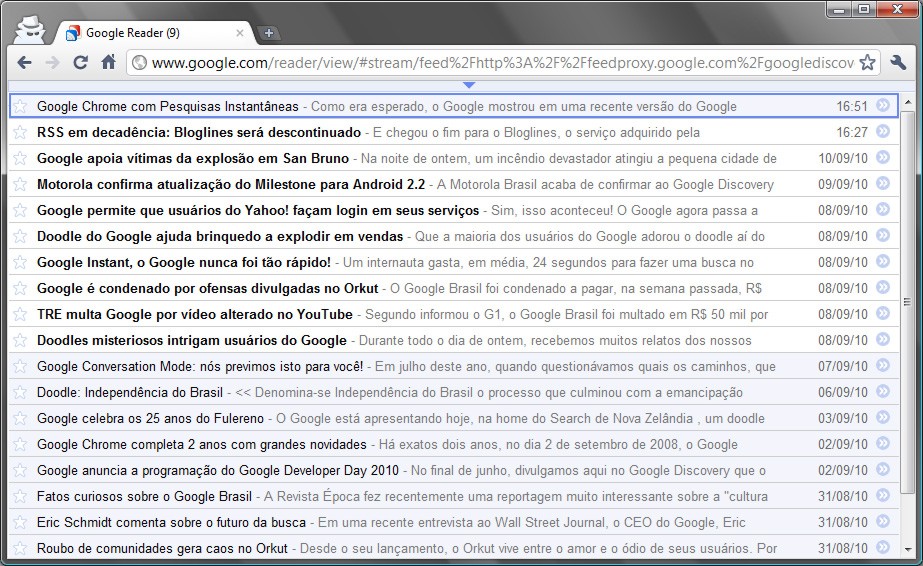
Task: Expand 'Doodle: Independência do Brasil' entry
Action: tap(454, 392)
